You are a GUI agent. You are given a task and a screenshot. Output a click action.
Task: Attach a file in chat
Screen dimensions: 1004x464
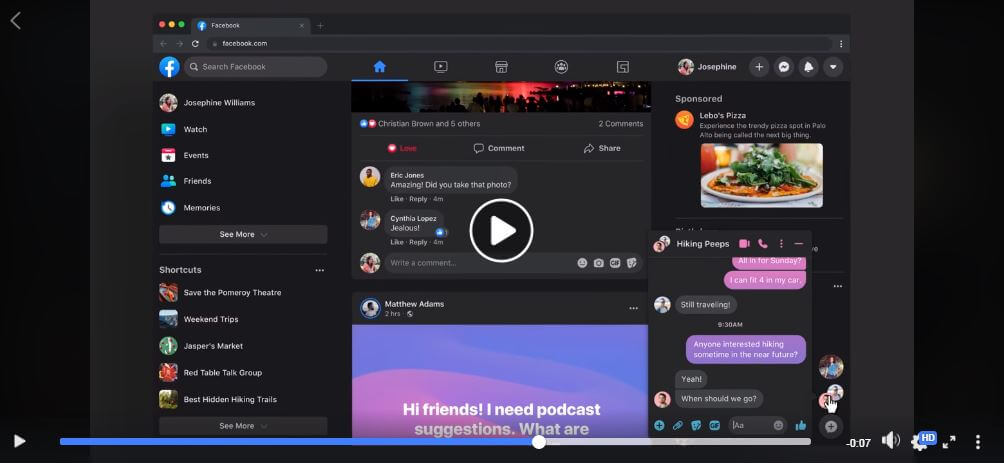[677, 426]
